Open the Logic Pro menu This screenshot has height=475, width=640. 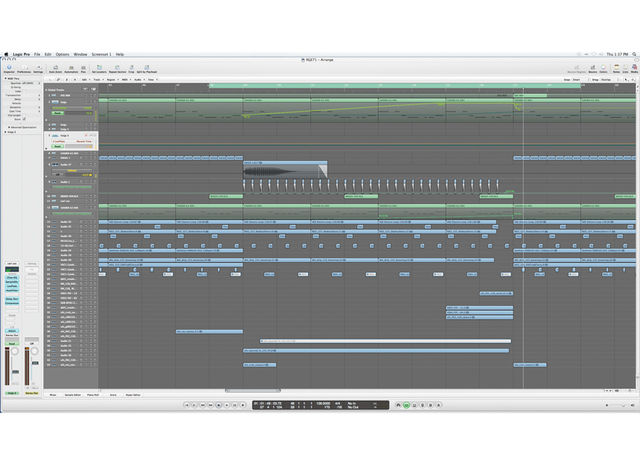click(21, 54)
